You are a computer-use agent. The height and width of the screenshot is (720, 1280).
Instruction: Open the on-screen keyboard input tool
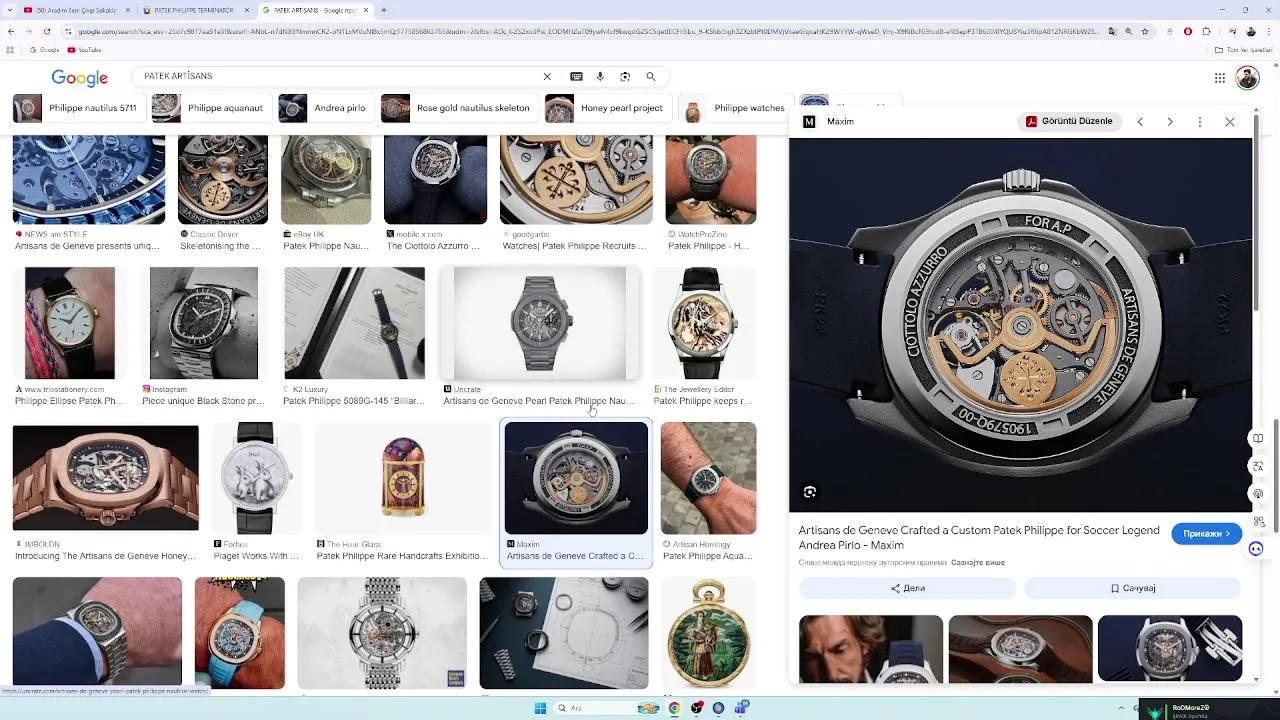[x=576, y=76]
